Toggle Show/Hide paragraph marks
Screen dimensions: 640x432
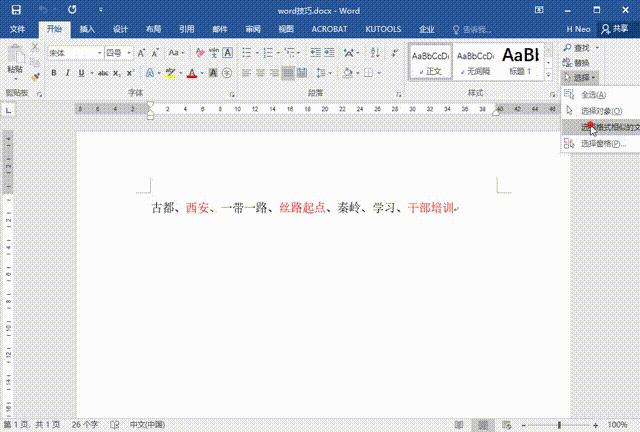[394, 53]
